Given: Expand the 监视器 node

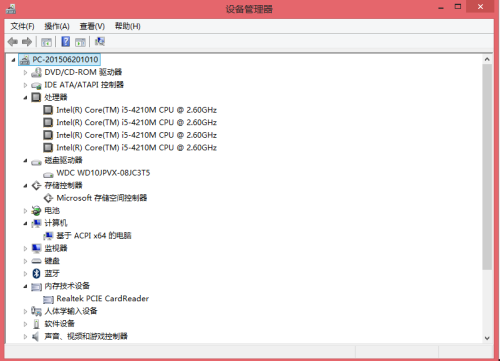Looking at the screenshot, I should [x=25, y=248].
